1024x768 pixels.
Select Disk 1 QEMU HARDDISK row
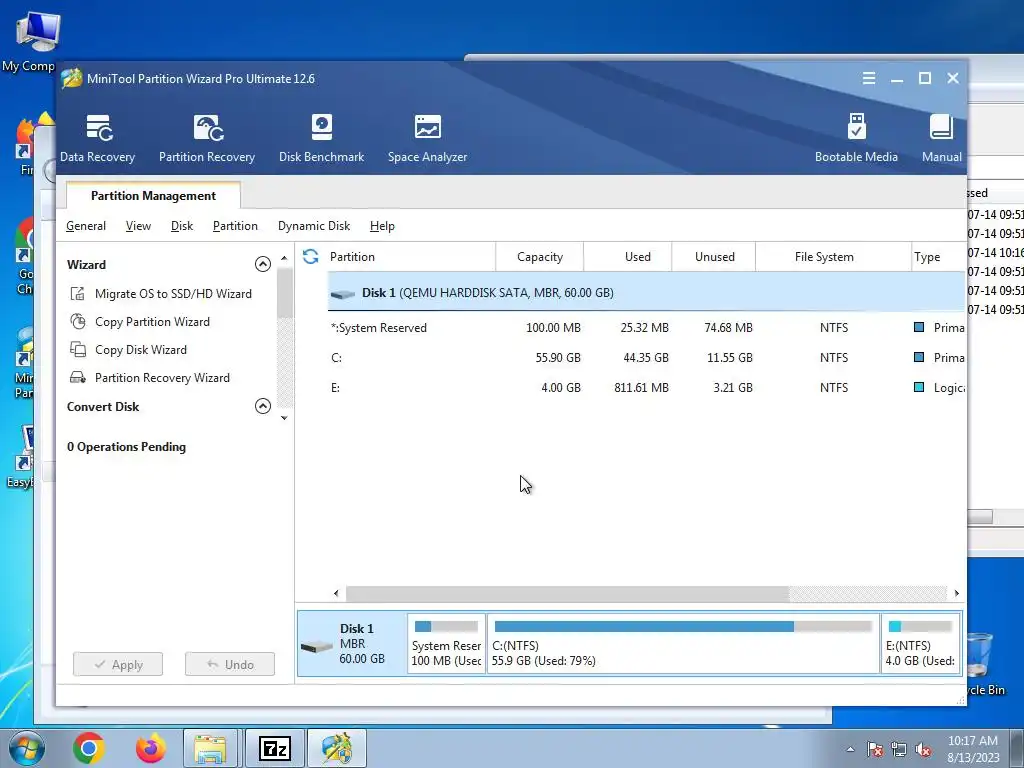click(x=647, y=293)
